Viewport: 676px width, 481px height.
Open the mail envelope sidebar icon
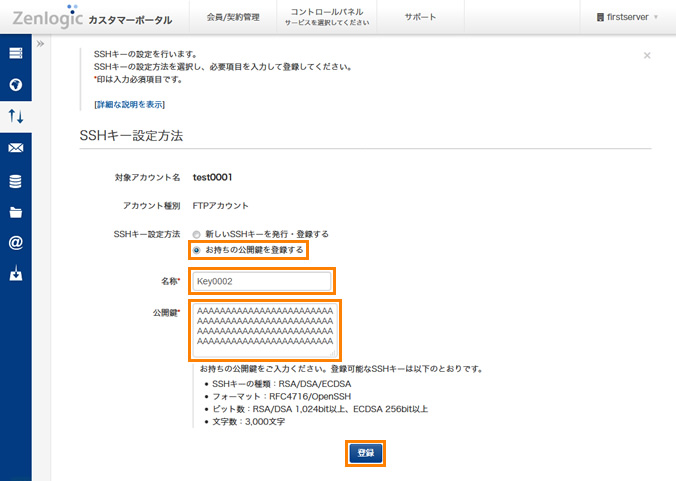click(16, 148)
